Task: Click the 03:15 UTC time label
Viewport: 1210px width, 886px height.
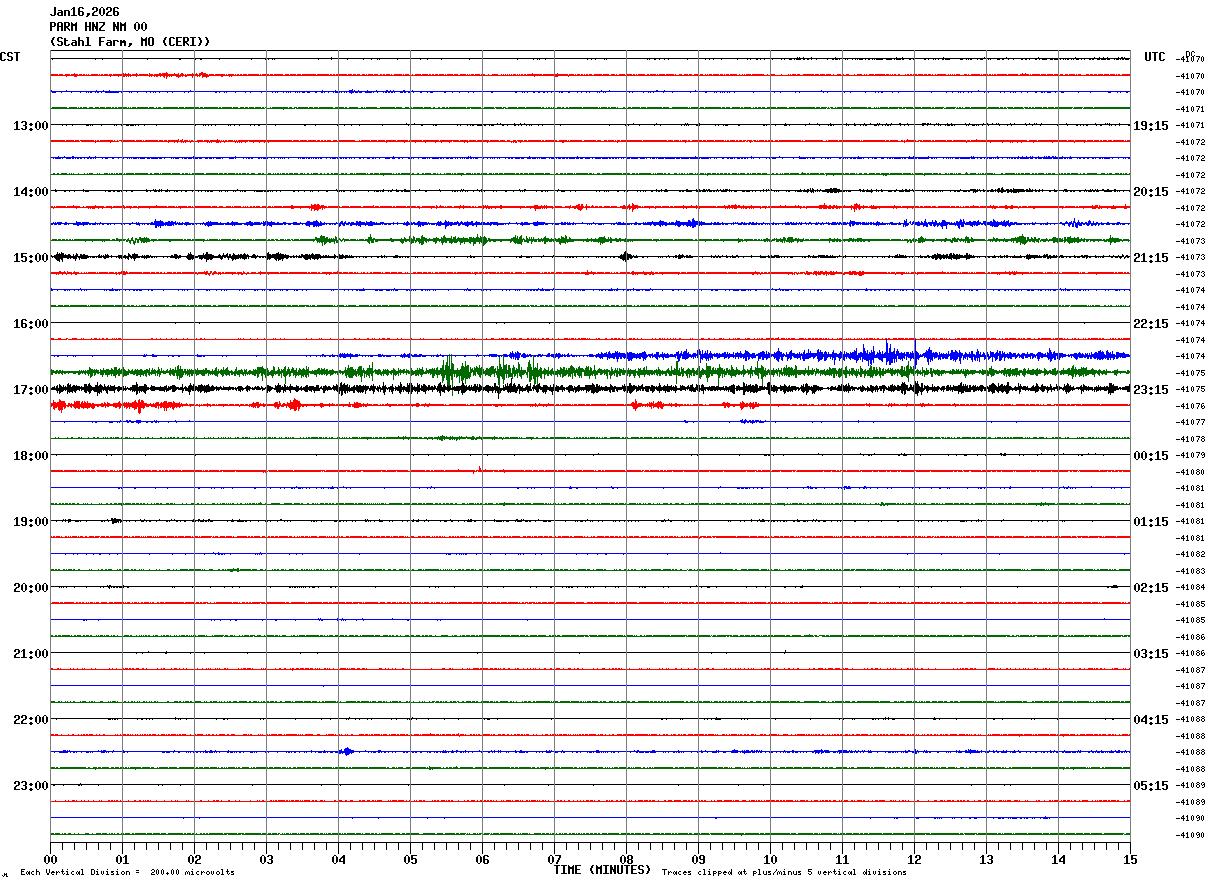Action: point(1151,654)
